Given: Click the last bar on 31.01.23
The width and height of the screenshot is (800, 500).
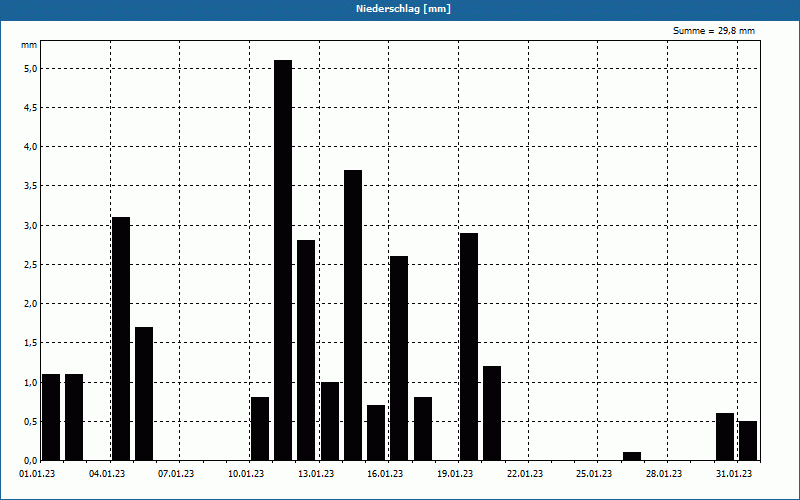Looking at the screenshot, I should pos(748,441).
